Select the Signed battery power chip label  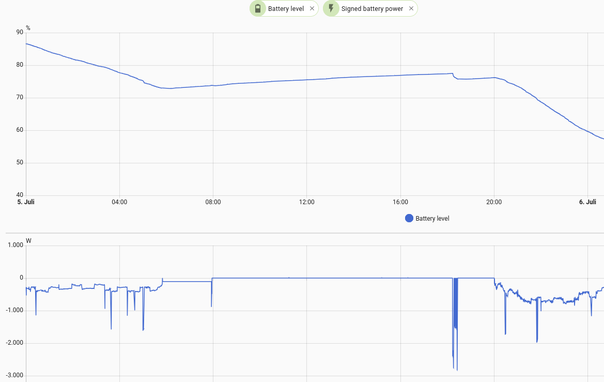click(x=372, y=8)
